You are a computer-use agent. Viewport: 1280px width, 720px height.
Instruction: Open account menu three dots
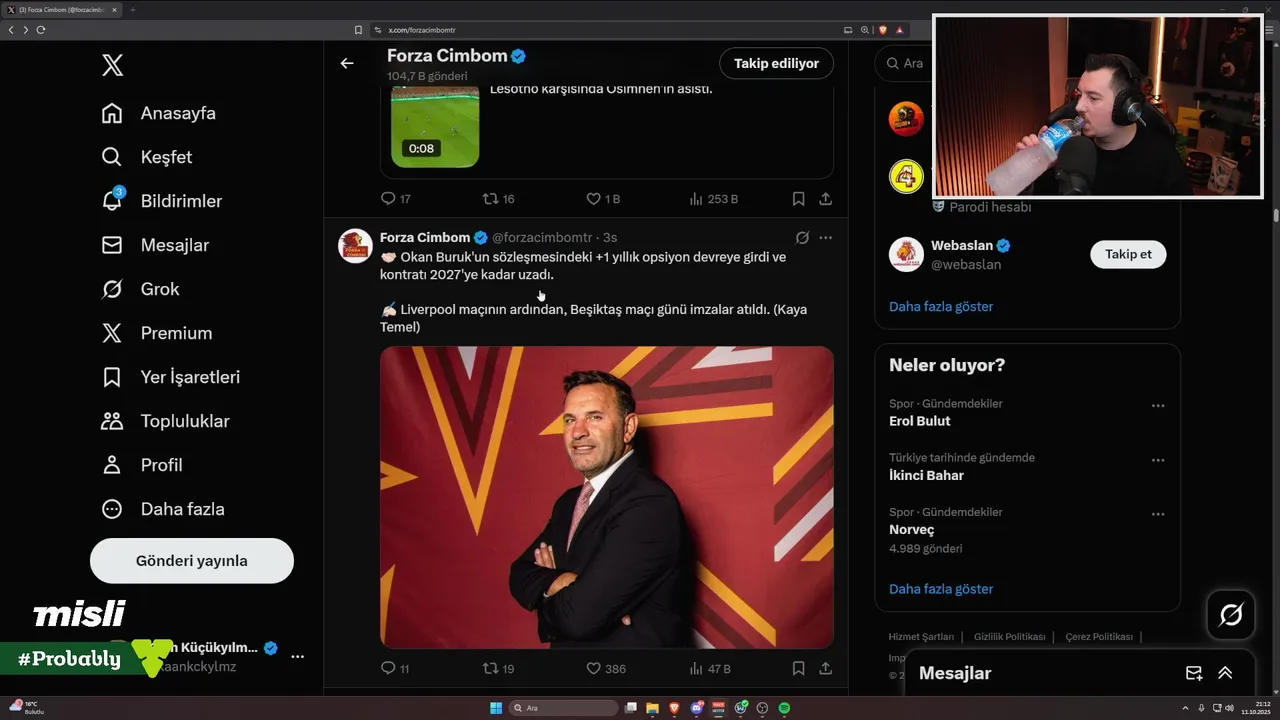point(297,657)
